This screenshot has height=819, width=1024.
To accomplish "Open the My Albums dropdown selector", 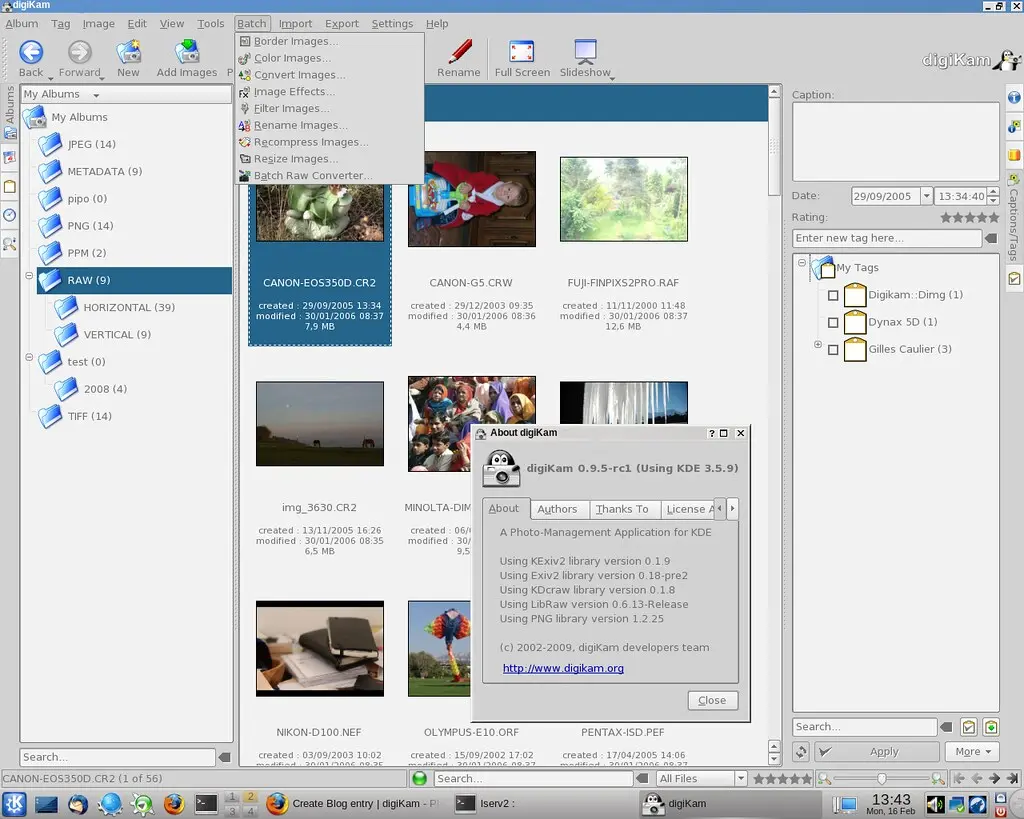I will [62, 95].
